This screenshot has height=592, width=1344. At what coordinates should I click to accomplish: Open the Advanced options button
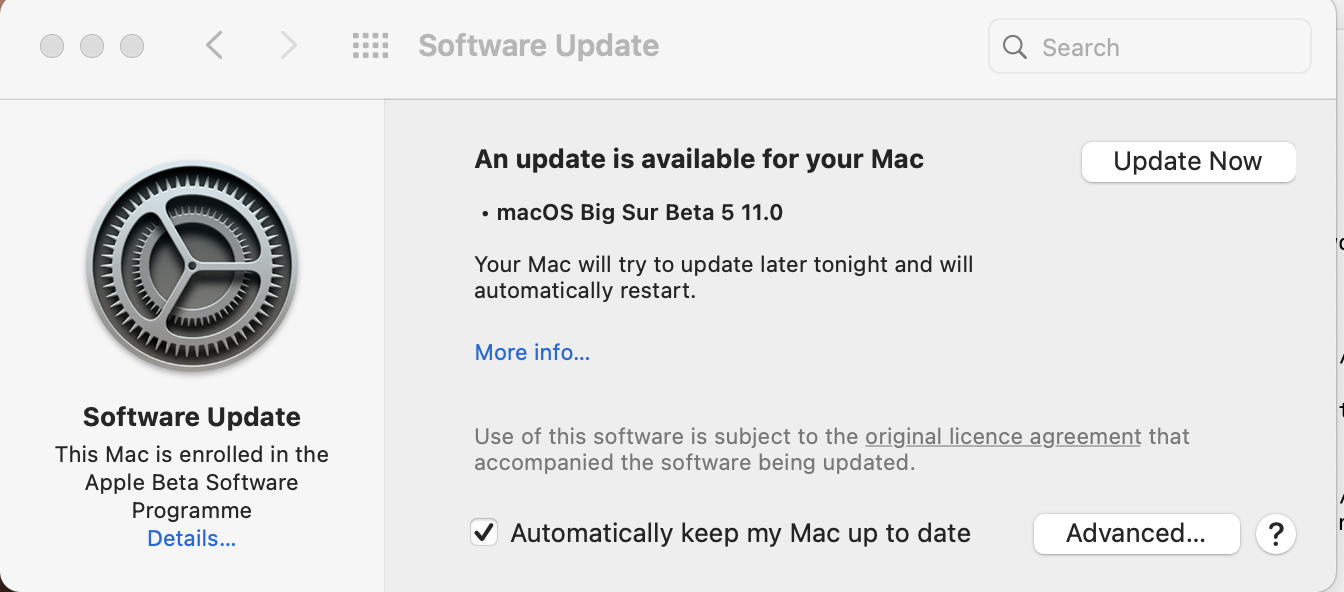pos(1136,534)
